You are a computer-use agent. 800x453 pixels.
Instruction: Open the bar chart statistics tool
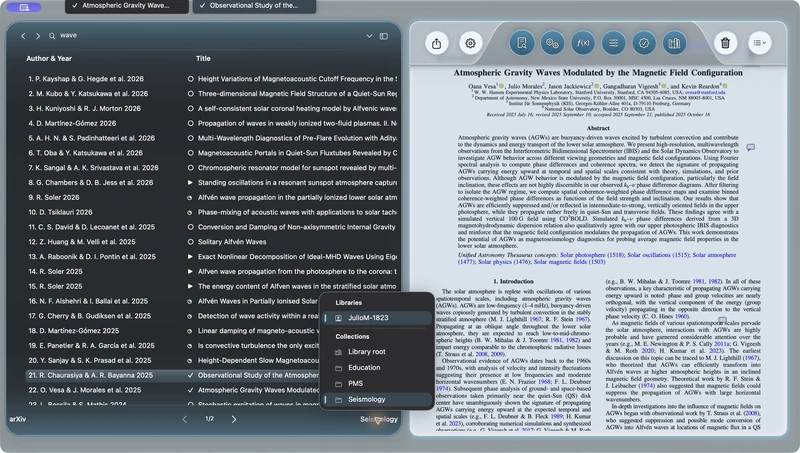point(674,43)
